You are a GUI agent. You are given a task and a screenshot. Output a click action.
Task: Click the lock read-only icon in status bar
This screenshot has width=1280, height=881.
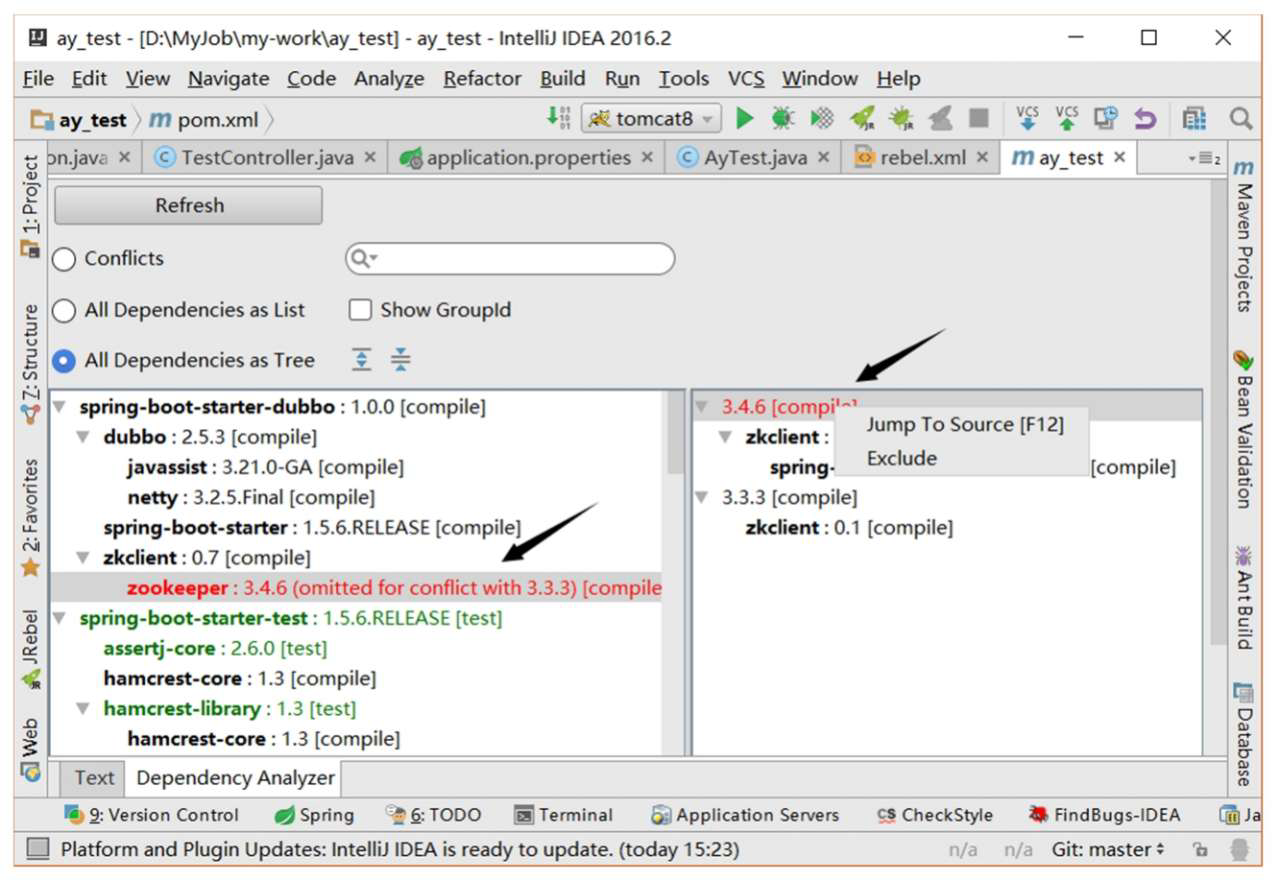coord(1200,850)
